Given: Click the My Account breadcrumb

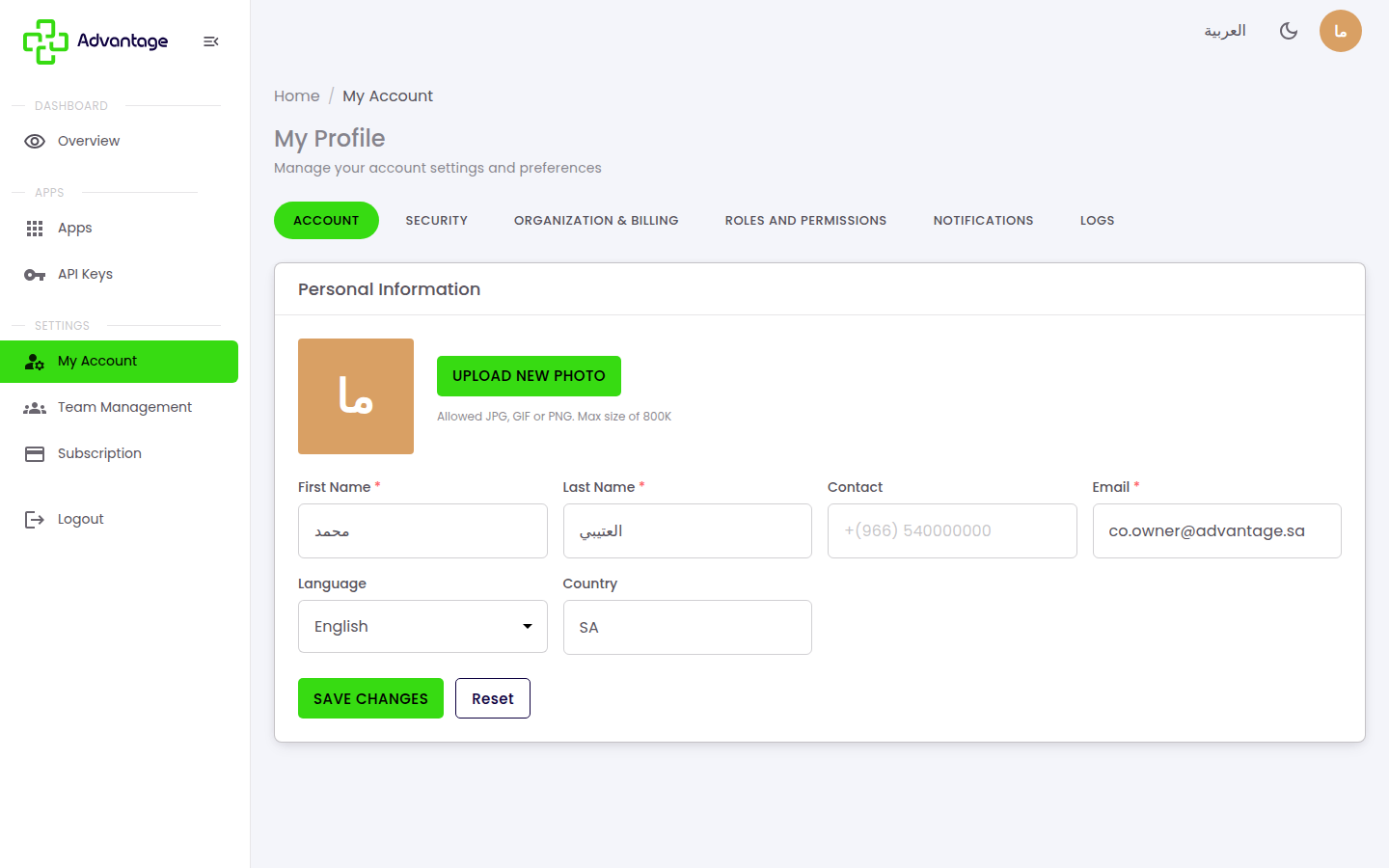Looking at the screenshot, I should click(x=388, y=96).
